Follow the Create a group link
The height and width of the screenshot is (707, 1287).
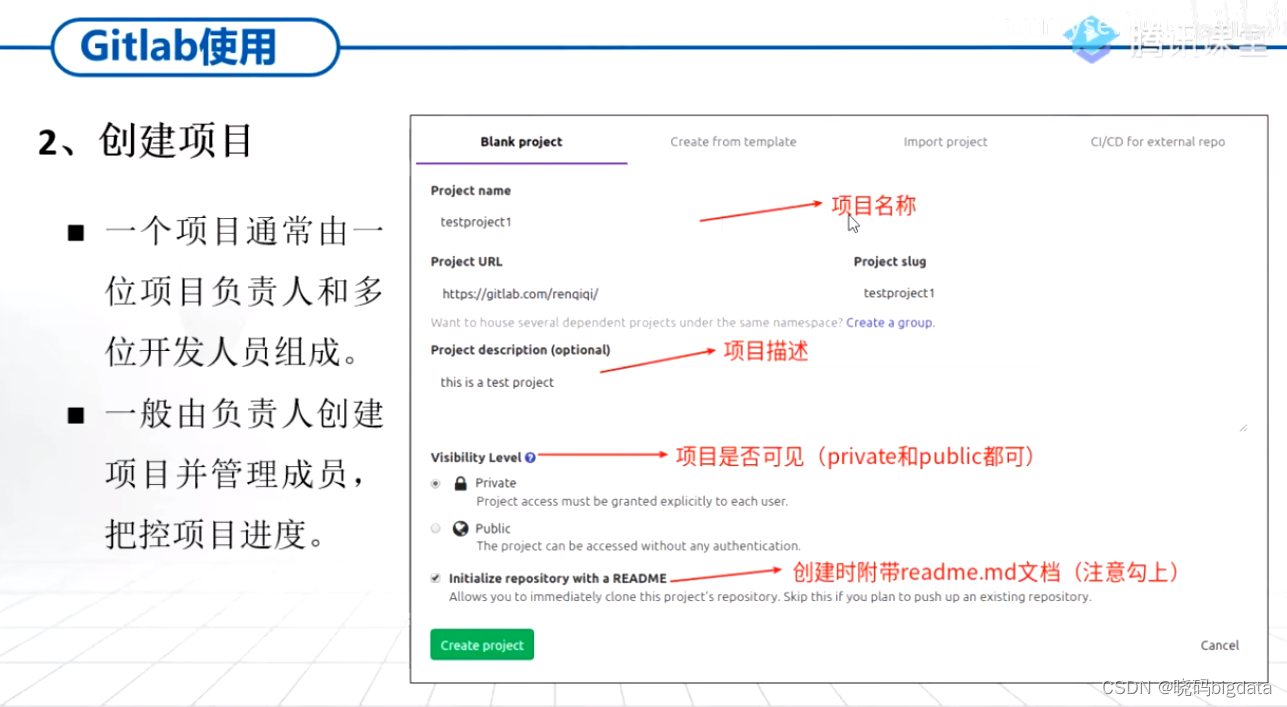pos(888,322)
